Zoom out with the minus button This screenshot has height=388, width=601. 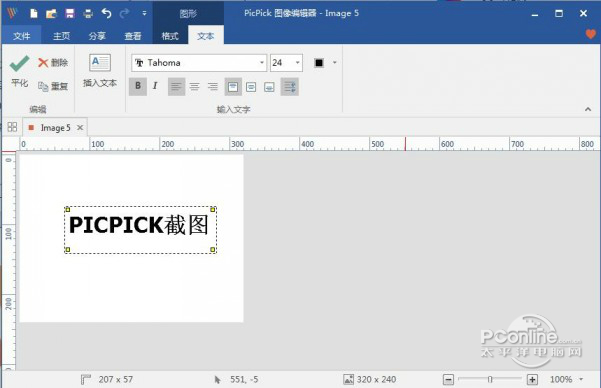(448, 380)
